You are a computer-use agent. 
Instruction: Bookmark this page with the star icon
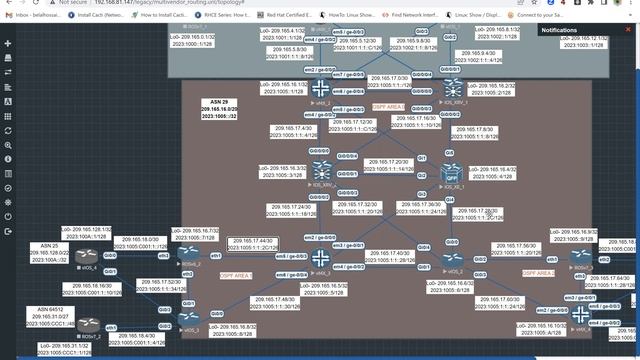tap(534, 2)
